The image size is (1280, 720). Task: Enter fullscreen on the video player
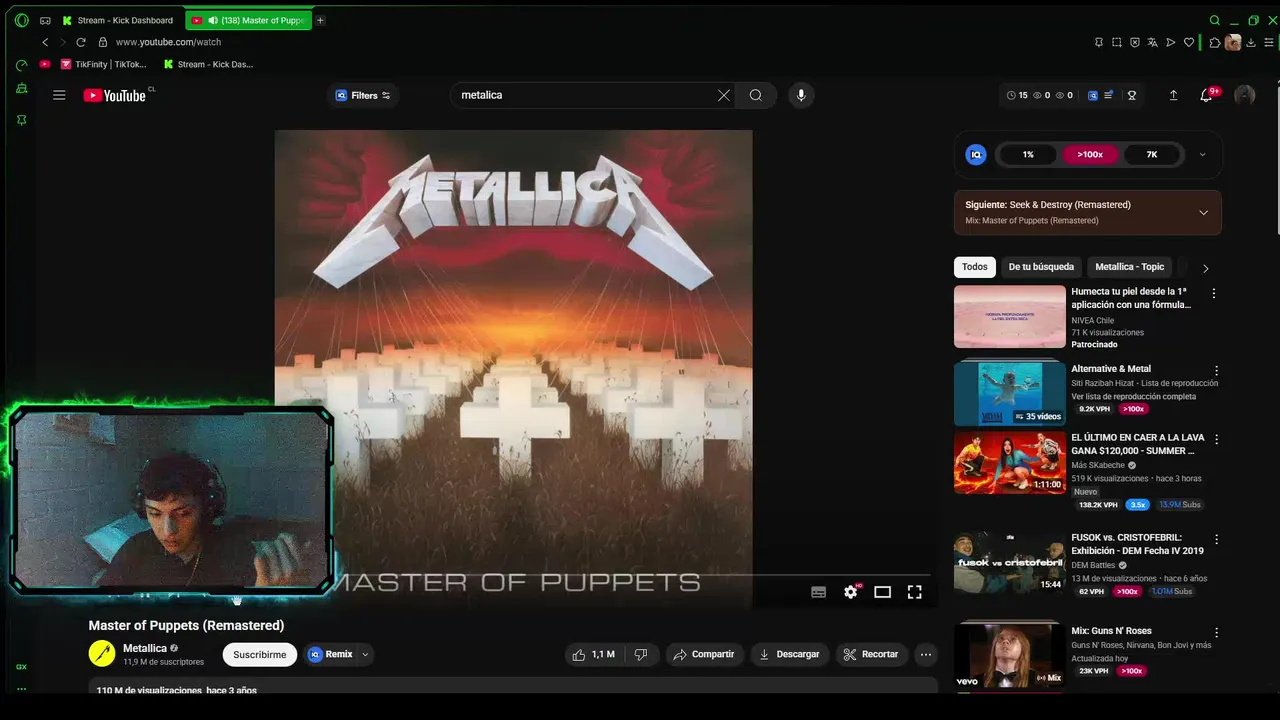pyautogui.click(x=914, y=592)
